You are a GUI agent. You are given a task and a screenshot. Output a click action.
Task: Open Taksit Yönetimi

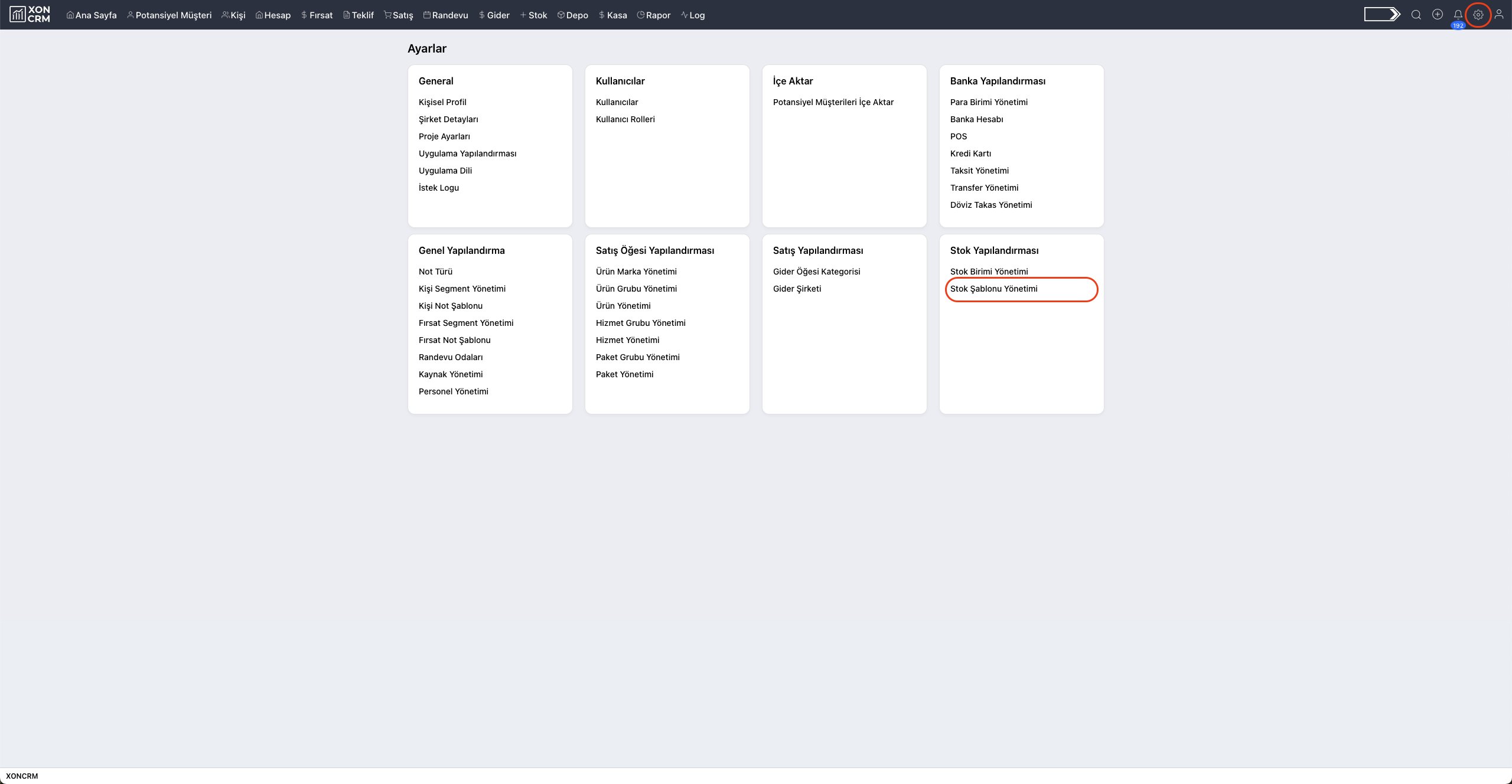click(x=979, y=171)
